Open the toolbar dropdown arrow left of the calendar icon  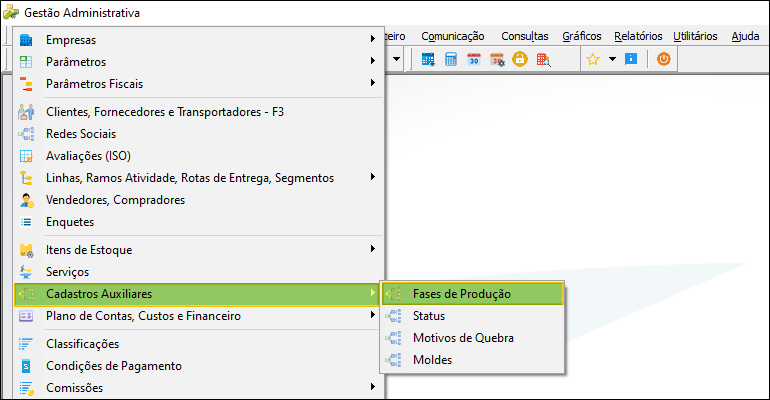click(x=396, y=59)
